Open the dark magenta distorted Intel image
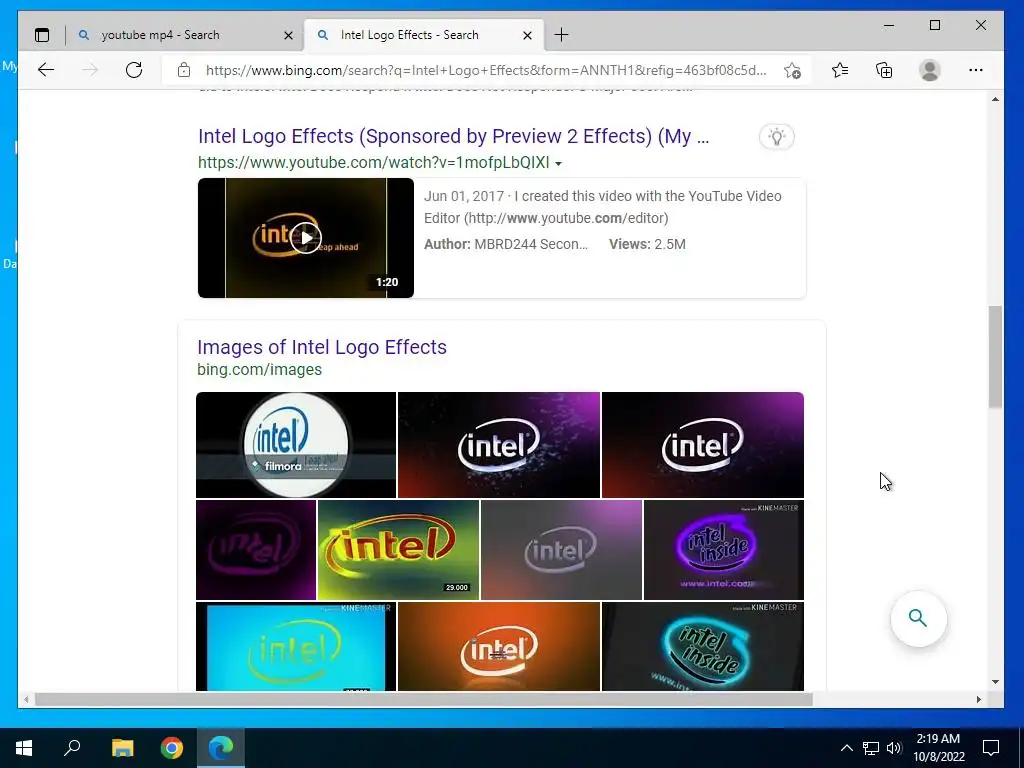1024x768 pixels. 256,550
